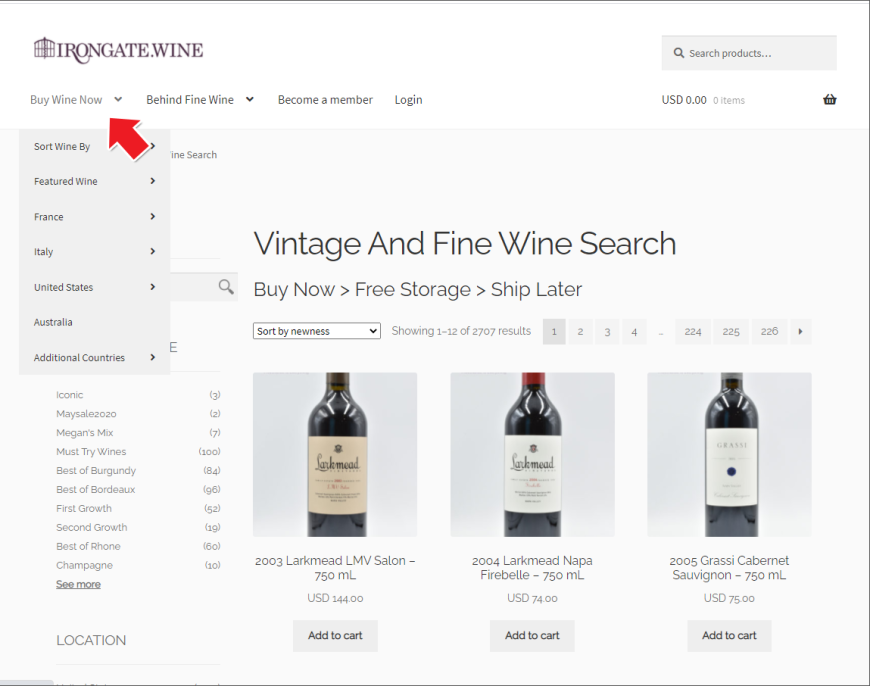
Task: Expand France submenu arrow
Action: point(153,216)
